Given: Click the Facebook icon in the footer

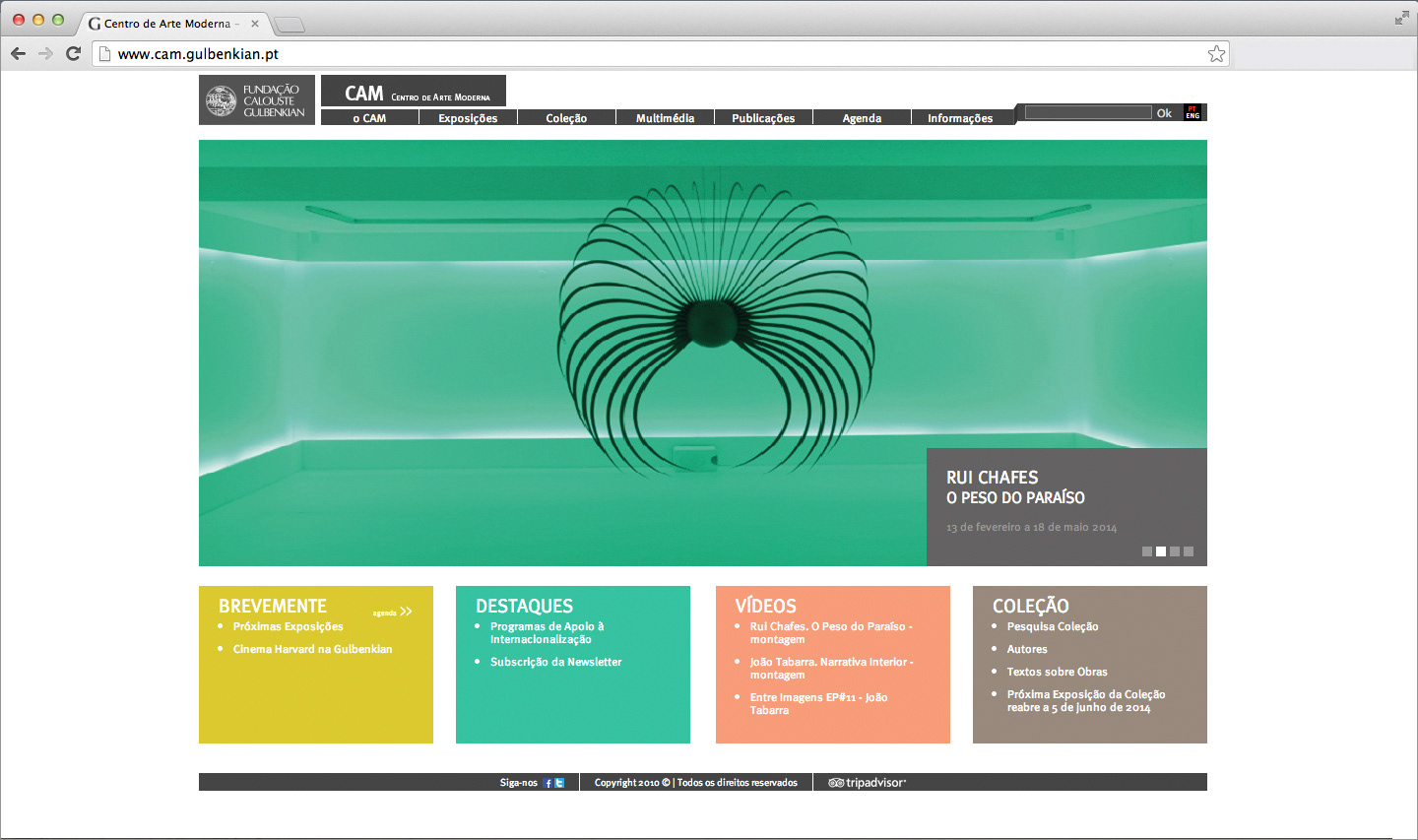Looking at the screenshot, I should coord(548,783).
